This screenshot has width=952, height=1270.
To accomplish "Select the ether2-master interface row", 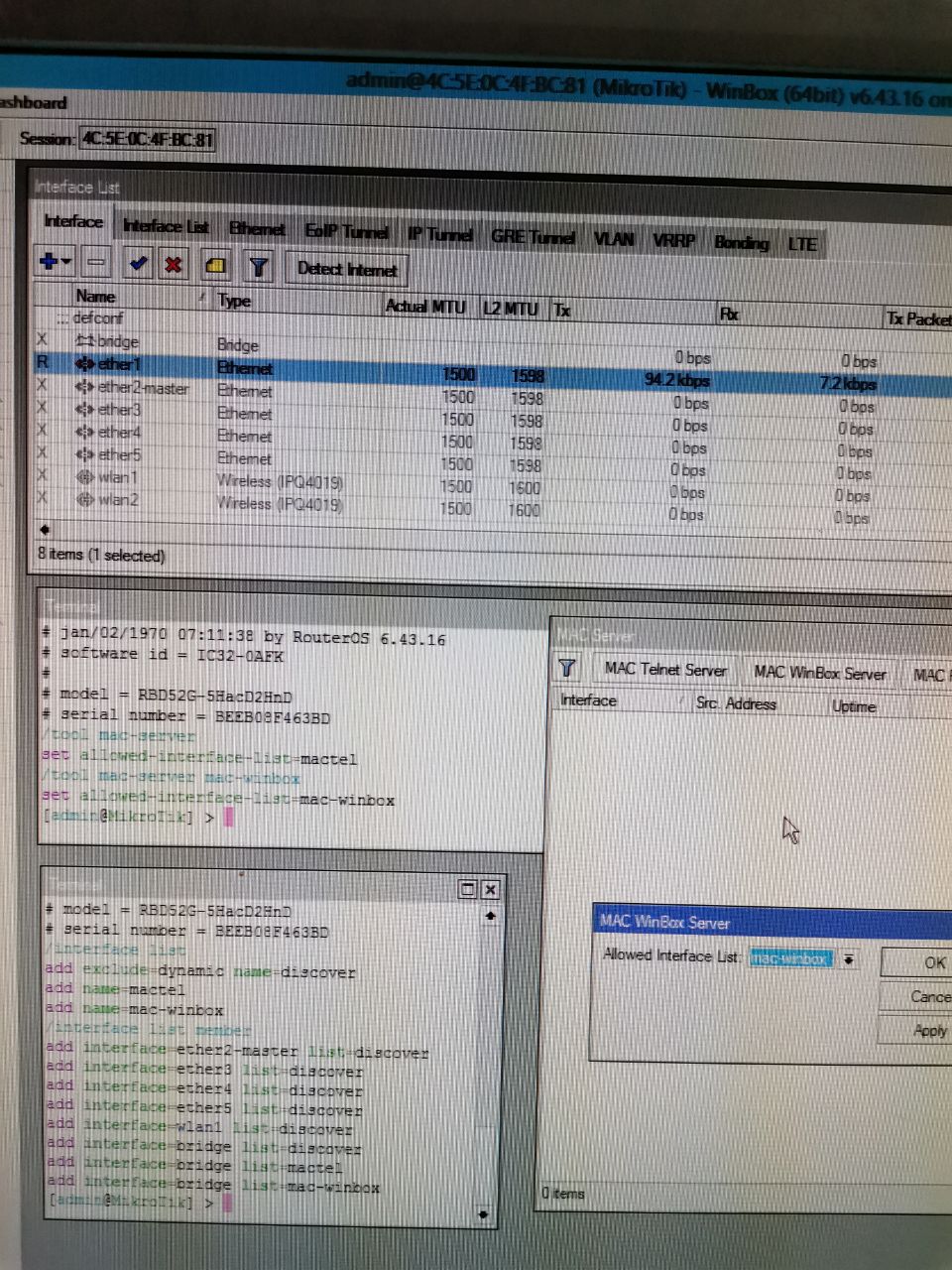I will pos(493,394).
